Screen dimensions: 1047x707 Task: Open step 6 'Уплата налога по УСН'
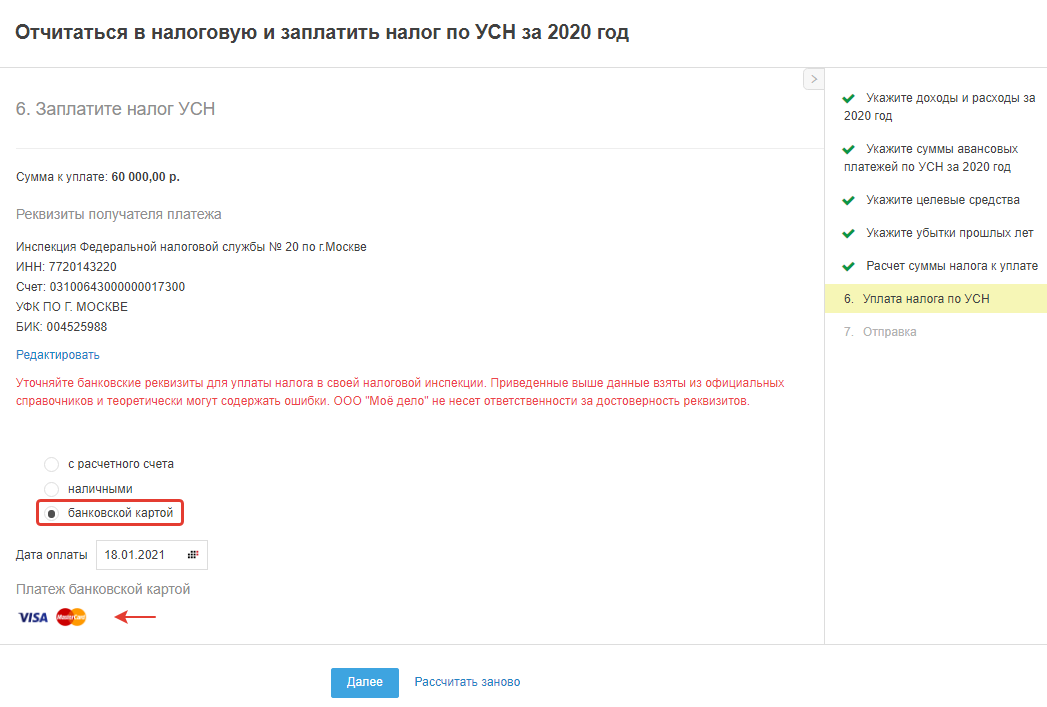click(925, 299)
